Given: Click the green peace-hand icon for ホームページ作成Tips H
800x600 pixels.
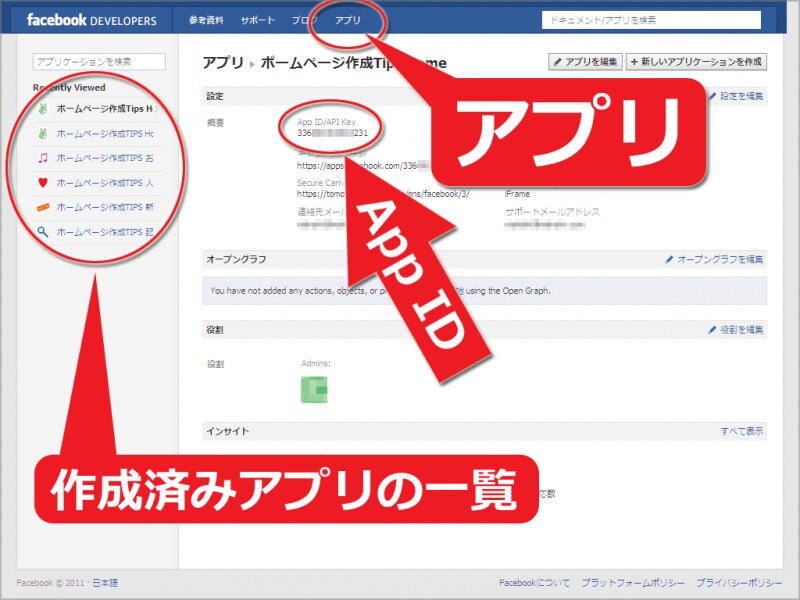Looking at the screenshot, I should coord(43,109).
